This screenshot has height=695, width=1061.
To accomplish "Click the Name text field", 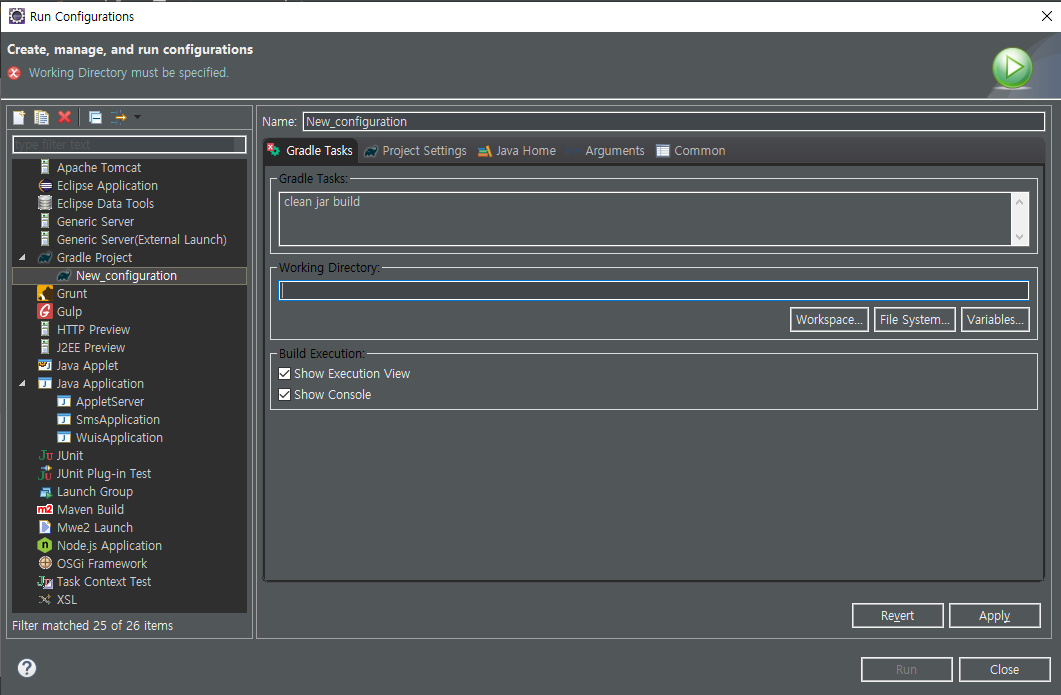I will click(673, 122).
